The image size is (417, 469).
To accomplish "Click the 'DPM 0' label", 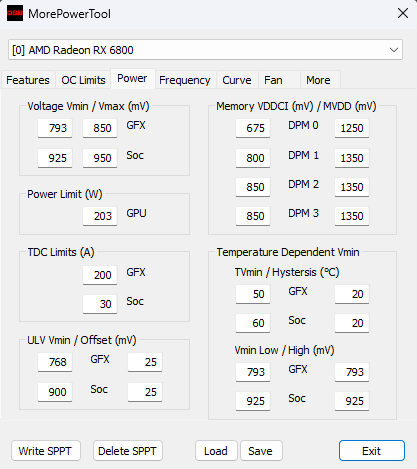I will (303, 125).
